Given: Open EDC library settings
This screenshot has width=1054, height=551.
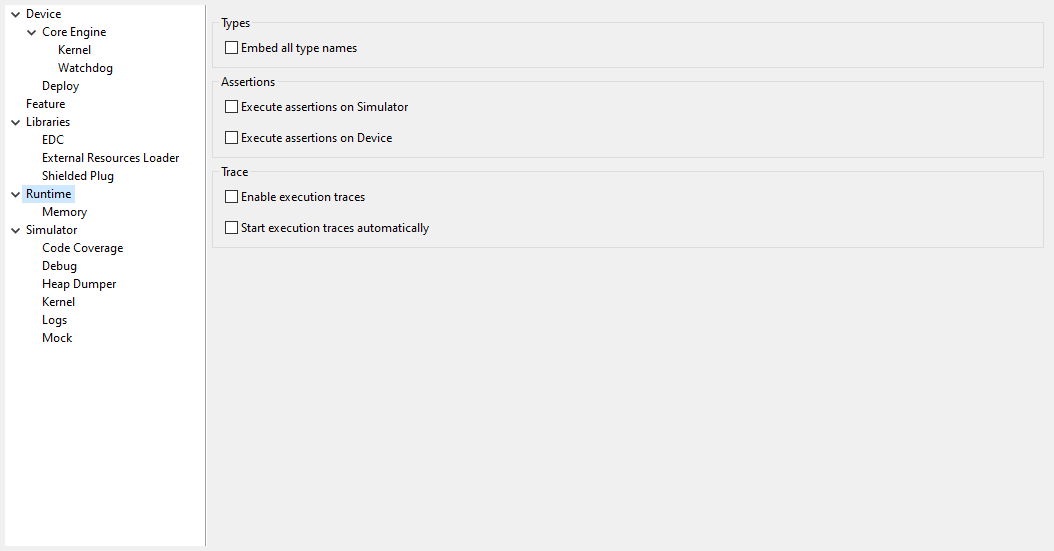Looking at the screenshot, I should pos(53,140).
